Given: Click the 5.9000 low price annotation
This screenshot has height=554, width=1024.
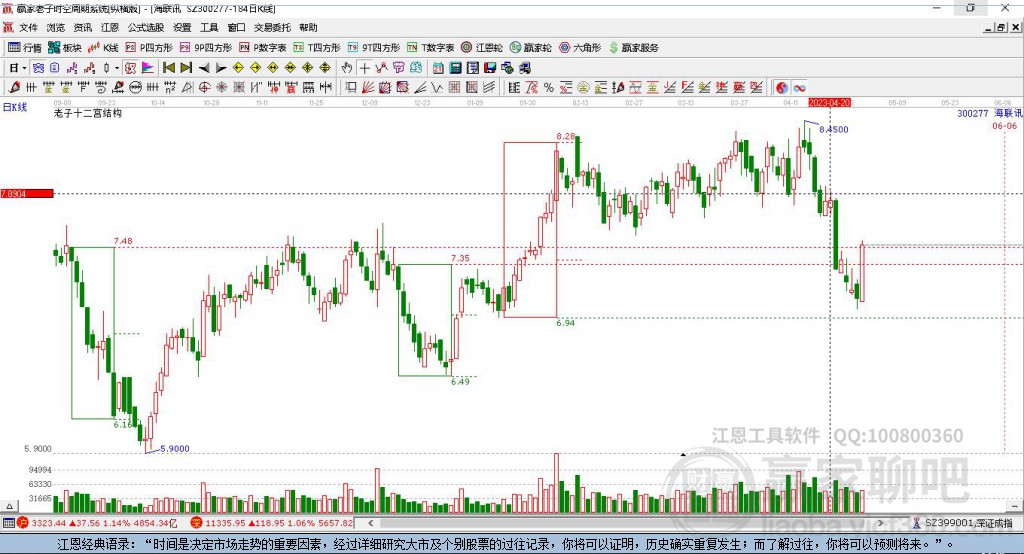Looking at the screenshot, I should click(174, 448).
